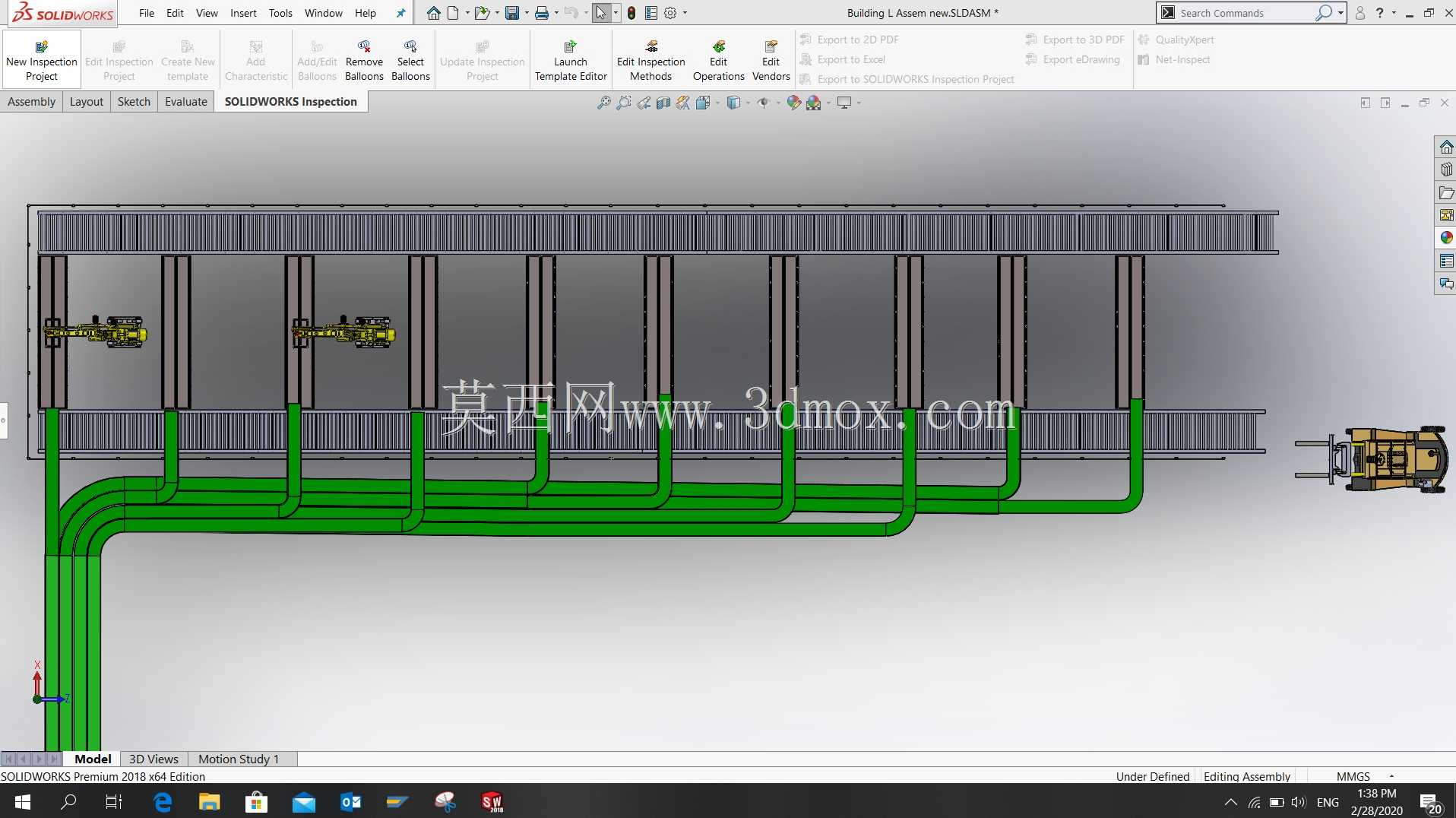The width and height of the screenshot is (1456, 818).
Task: Click the Help question mark icon
Action: pos(1380,13)
